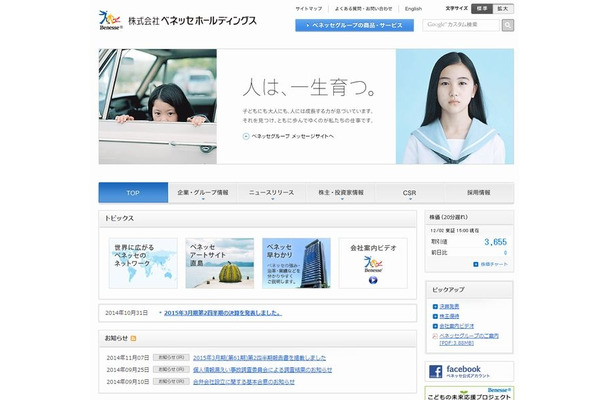Viewport: 610px width, 400px height.
Task: Open ベネッセ早わかり thumbnail
Action: tap(296, 263)
